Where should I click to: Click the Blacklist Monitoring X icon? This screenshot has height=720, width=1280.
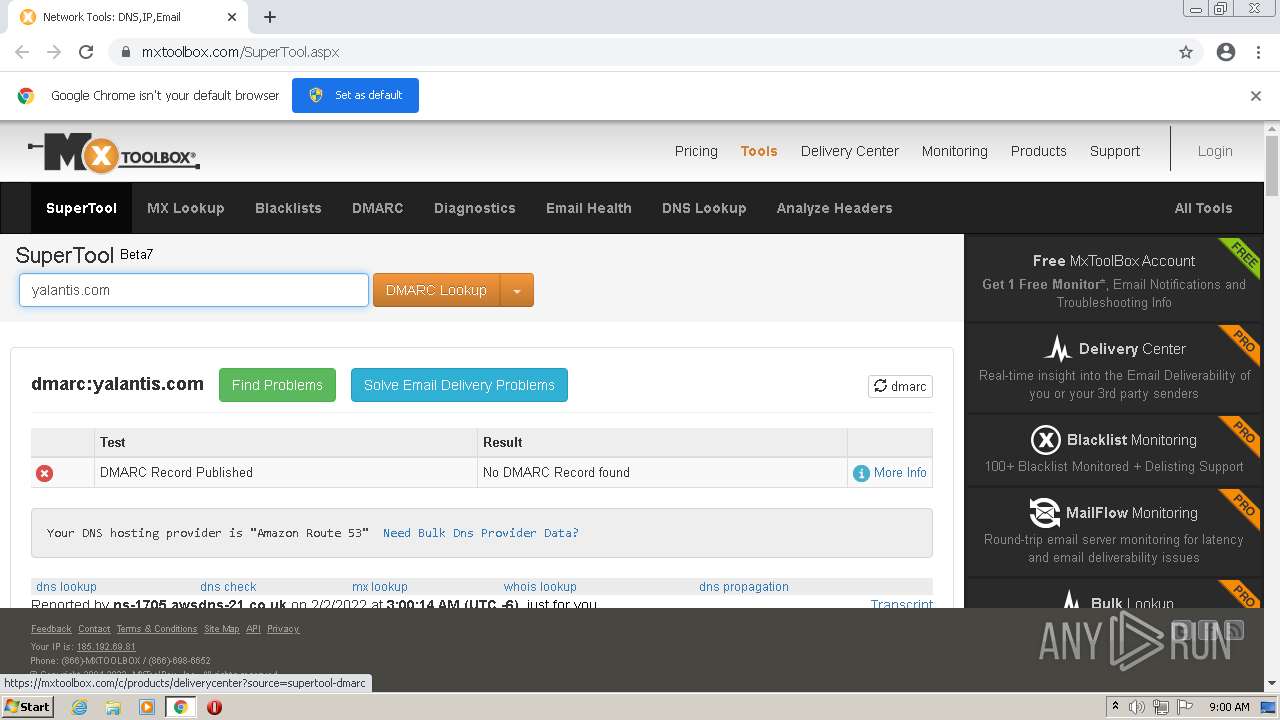1045,440
